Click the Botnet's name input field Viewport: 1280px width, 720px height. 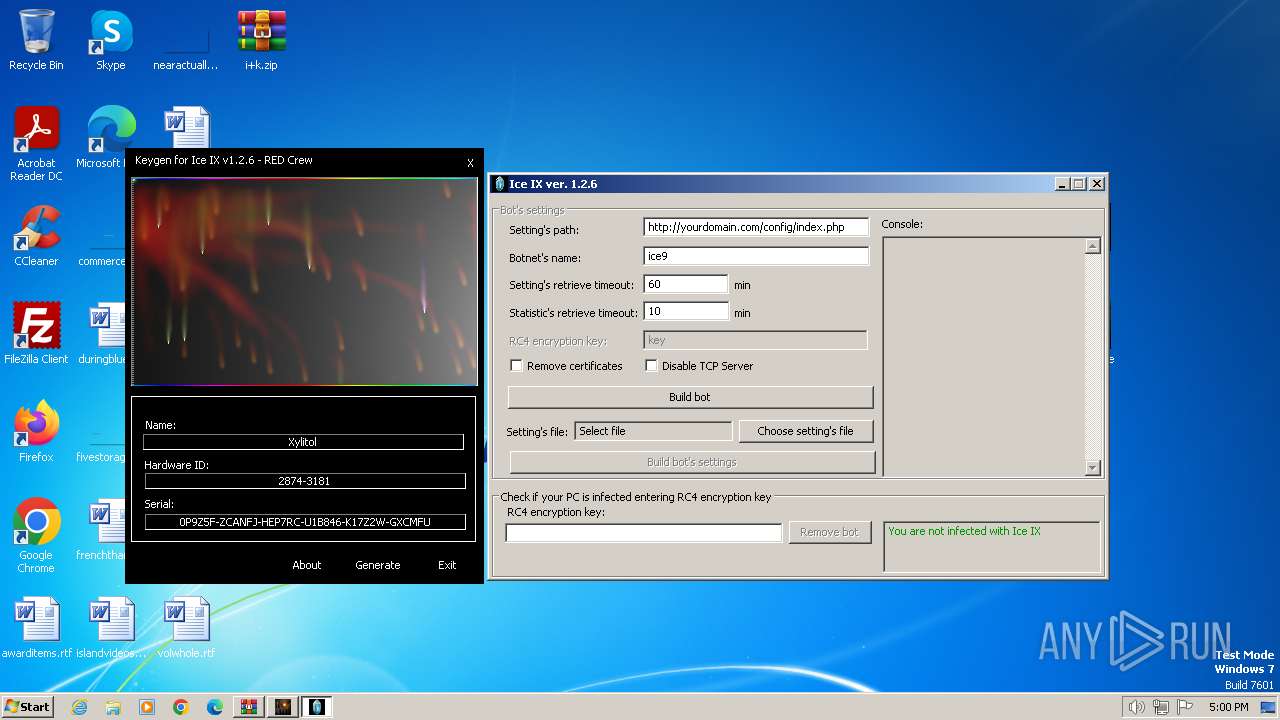756,256
